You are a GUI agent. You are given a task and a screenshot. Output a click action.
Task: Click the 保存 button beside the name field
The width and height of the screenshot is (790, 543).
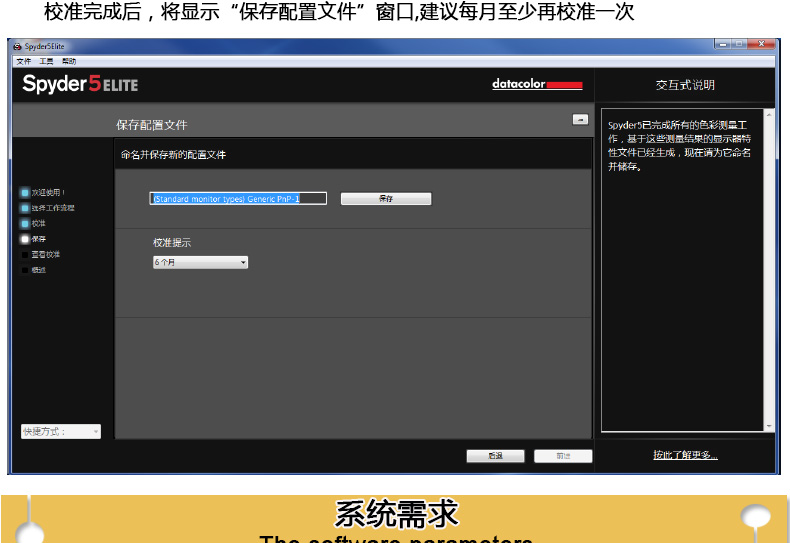386,198
